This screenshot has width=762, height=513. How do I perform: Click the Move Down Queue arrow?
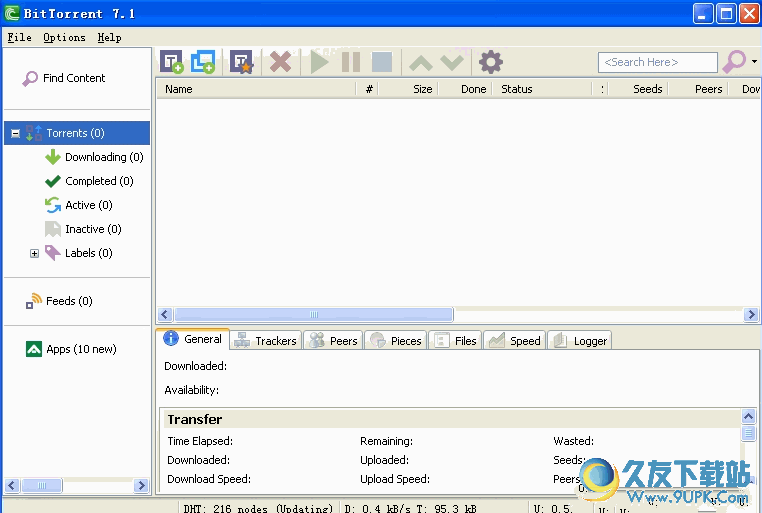coord(452,63)
